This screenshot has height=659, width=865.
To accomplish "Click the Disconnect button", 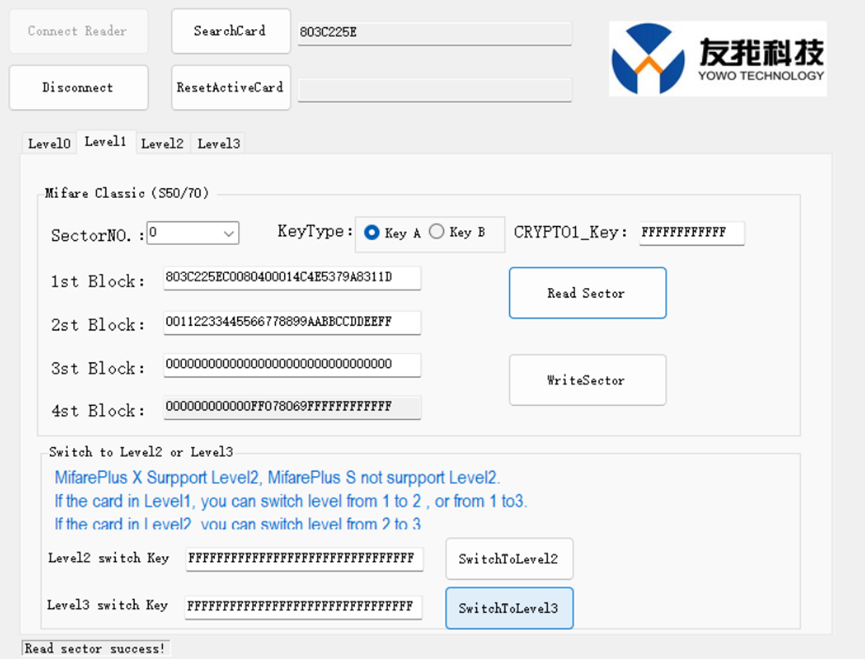I will pos(78,88).
